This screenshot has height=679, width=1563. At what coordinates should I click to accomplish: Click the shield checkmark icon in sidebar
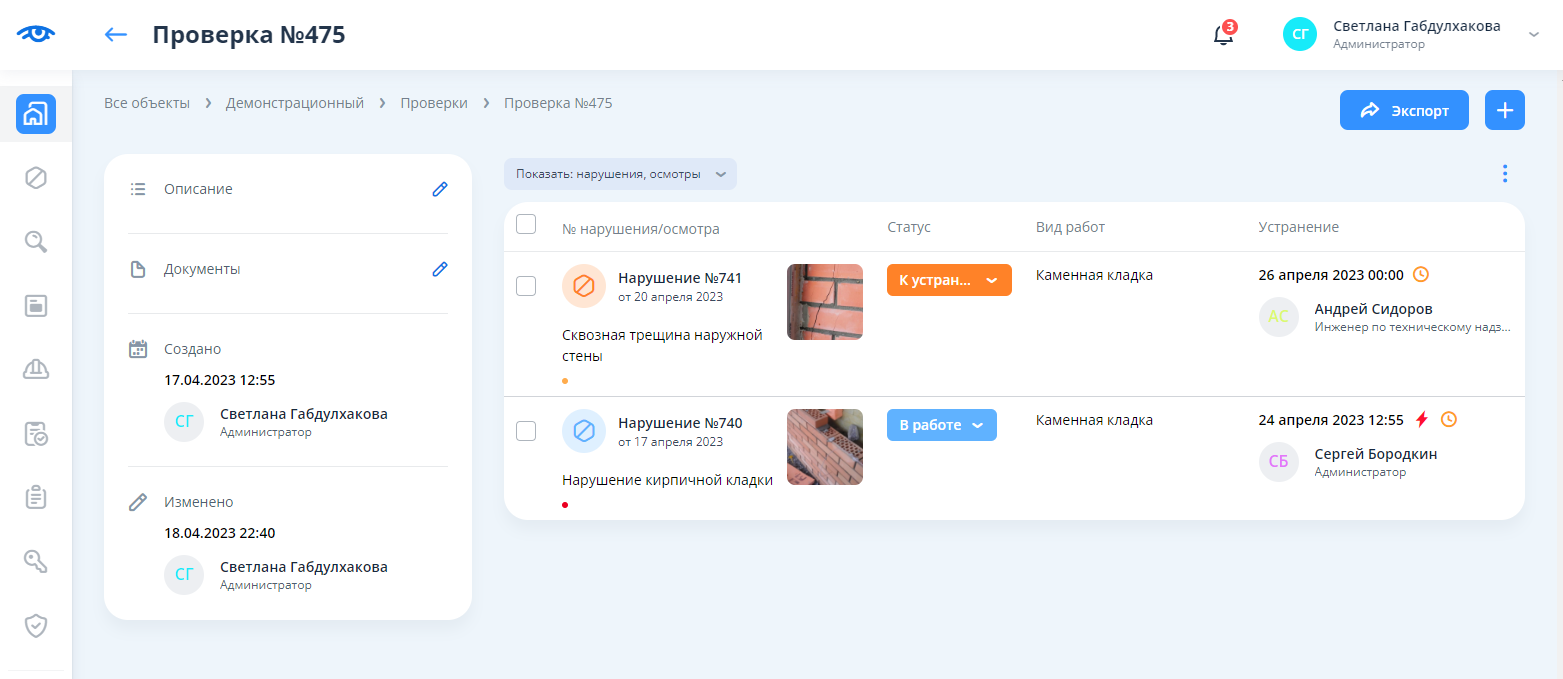point(36,626)
